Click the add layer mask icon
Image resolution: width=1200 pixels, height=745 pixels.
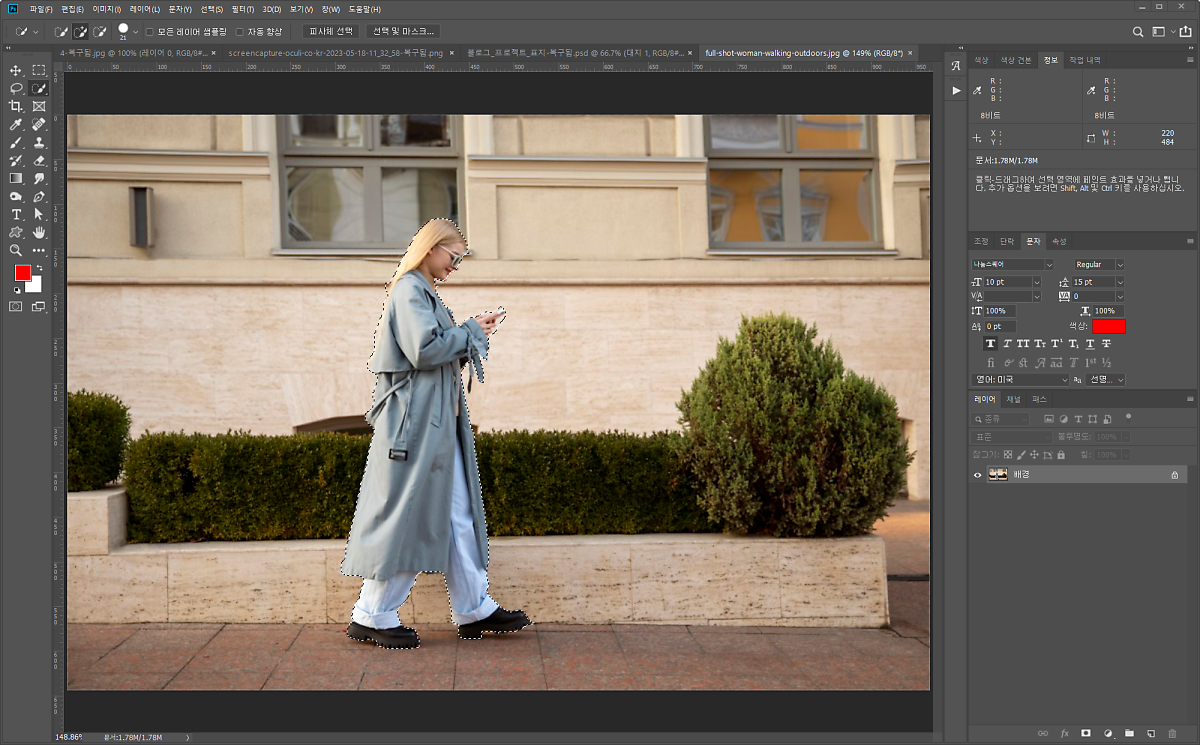(x=1085, y=733)
